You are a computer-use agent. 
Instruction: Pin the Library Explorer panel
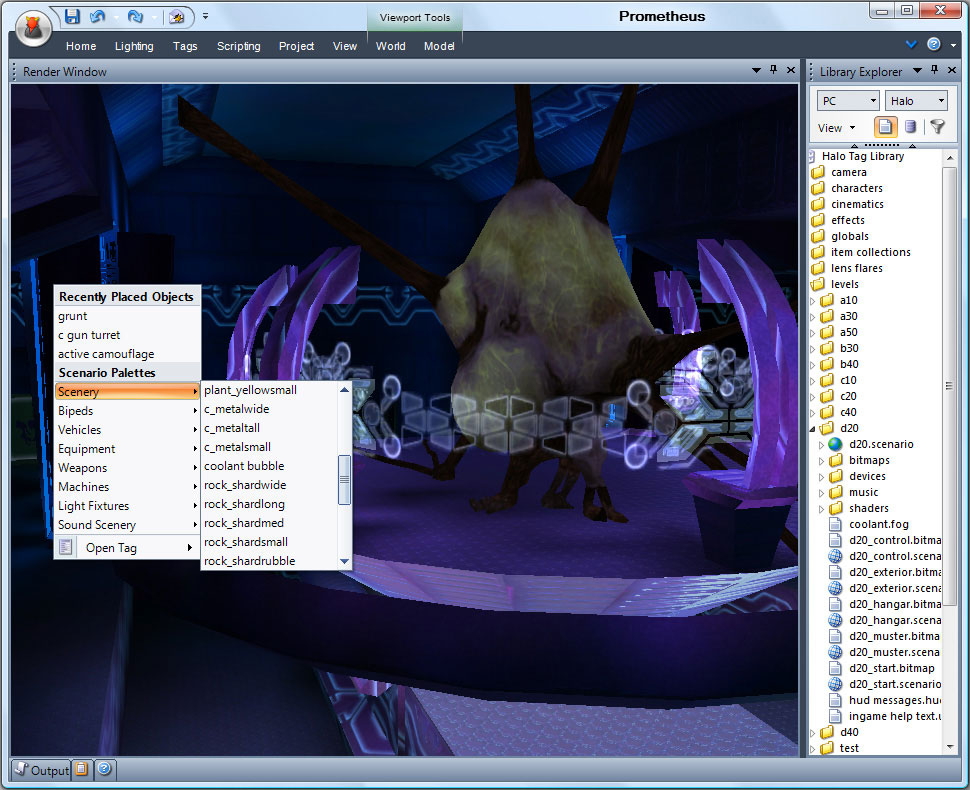[934, 70]
